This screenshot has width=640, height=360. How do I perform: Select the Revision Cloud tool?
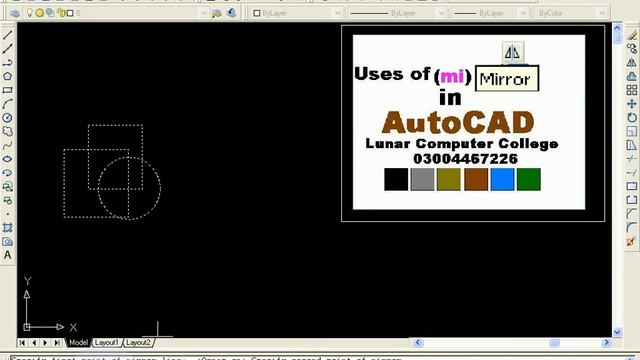[7, 131]
